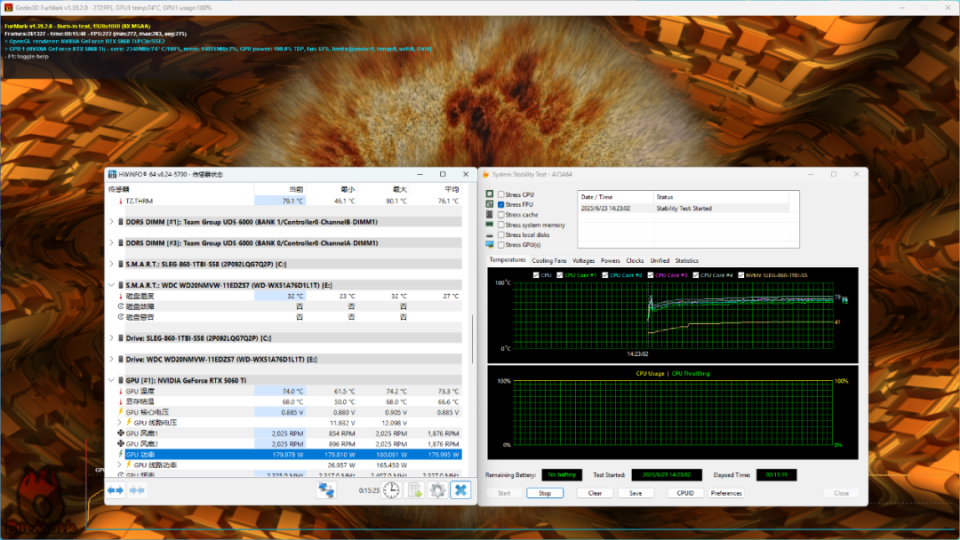
Task: Open the CPUID button in AIDA64
Action: (x=684, y=493)
